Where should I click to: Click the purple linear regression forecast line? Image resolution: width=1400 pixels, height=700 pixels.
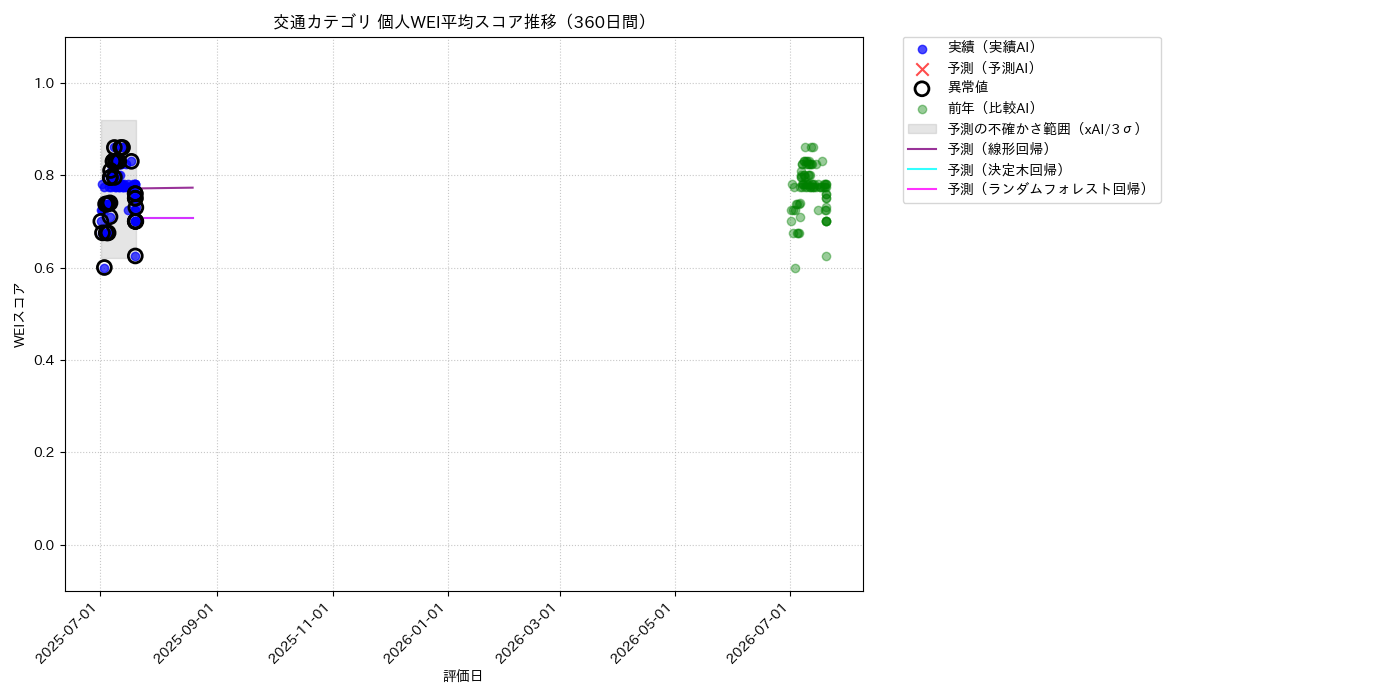pos(165,188)
